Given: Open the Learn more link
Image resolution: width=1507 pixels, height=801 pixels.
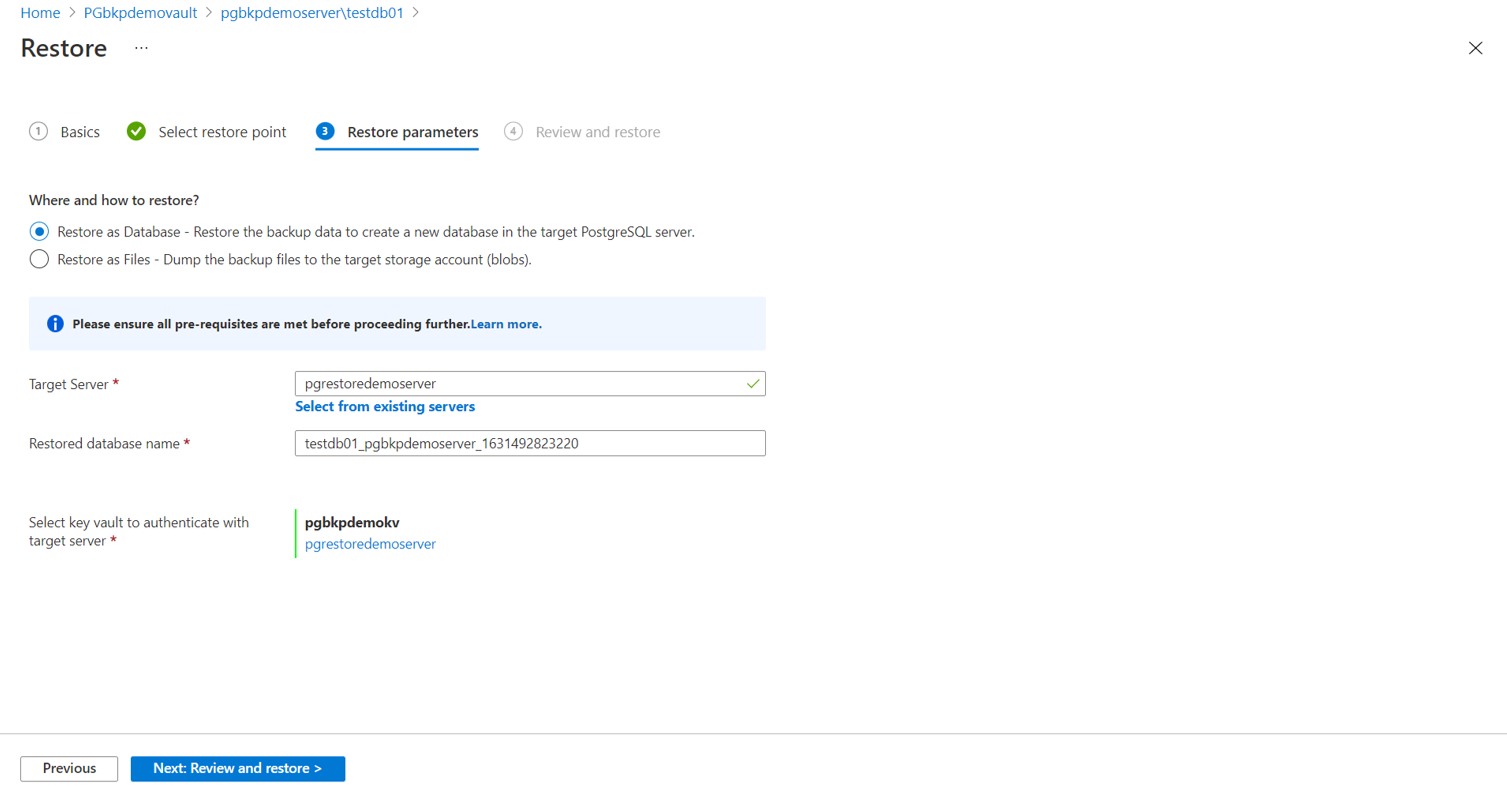Looking at the screenshot, I should point(506,323).
